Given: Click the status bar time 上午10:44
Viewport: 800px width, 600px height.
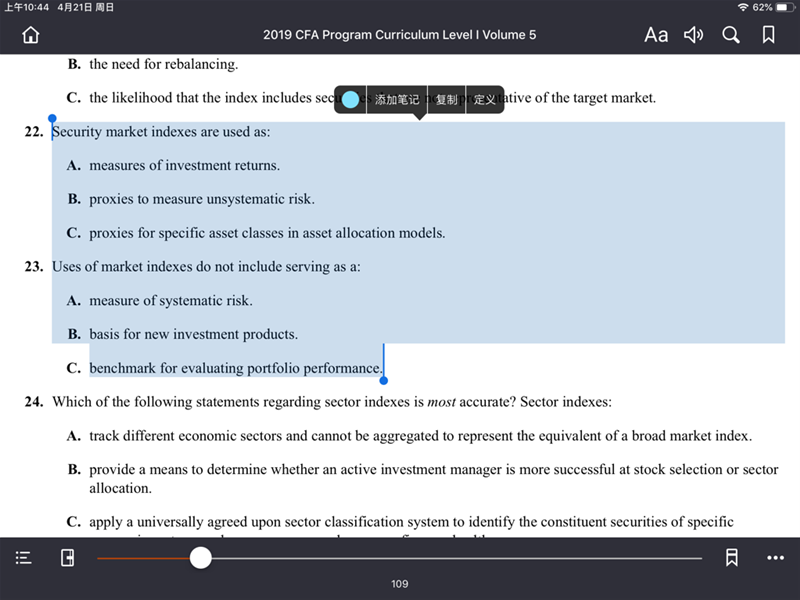Looking at the screenshot, I should point(27,7).
